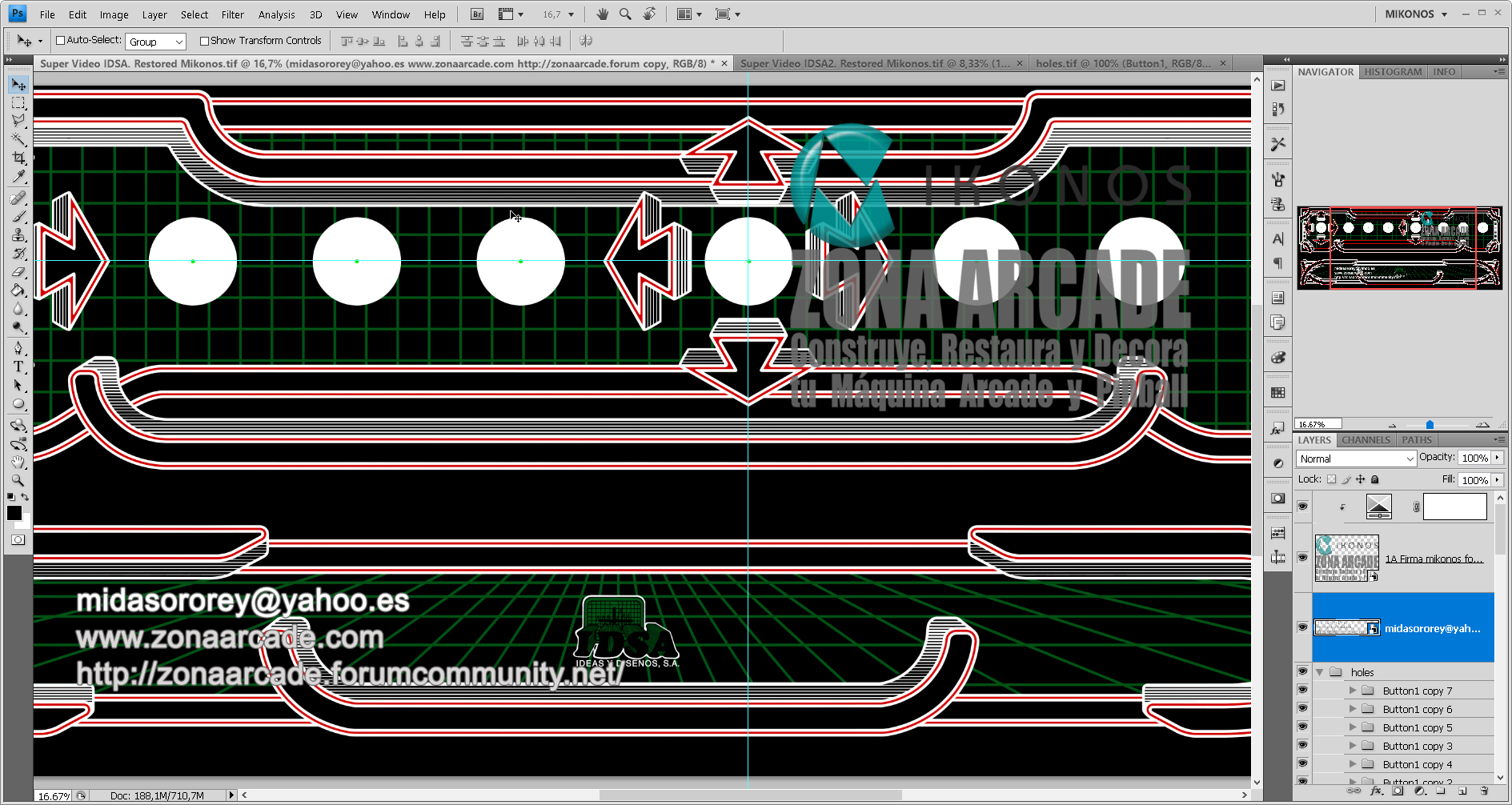Enable the Auto-Select checkbox
The height and width of the screenshot is (805, 1512).
[60, 41]
